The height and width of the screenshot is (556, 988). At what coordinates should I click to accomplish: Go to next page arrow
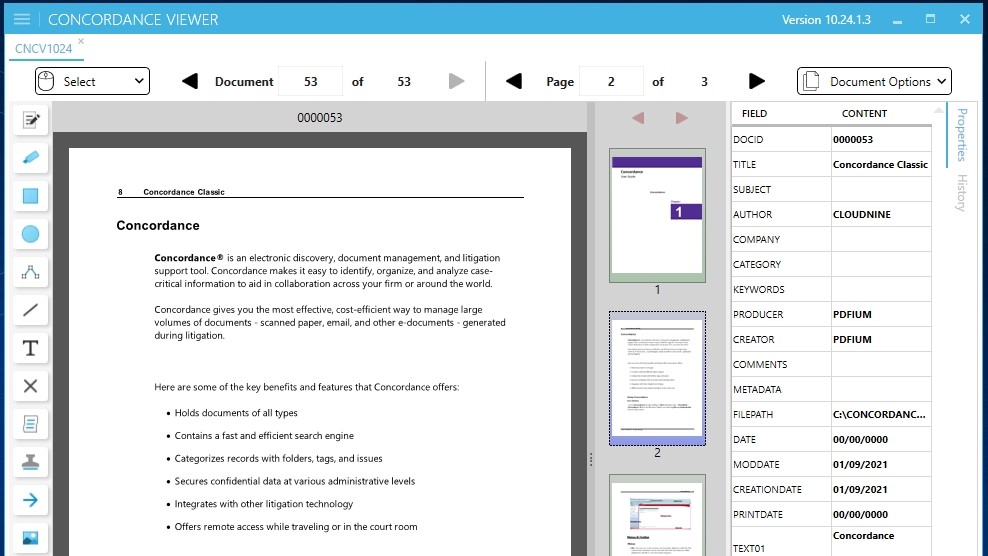coord(757,81)
